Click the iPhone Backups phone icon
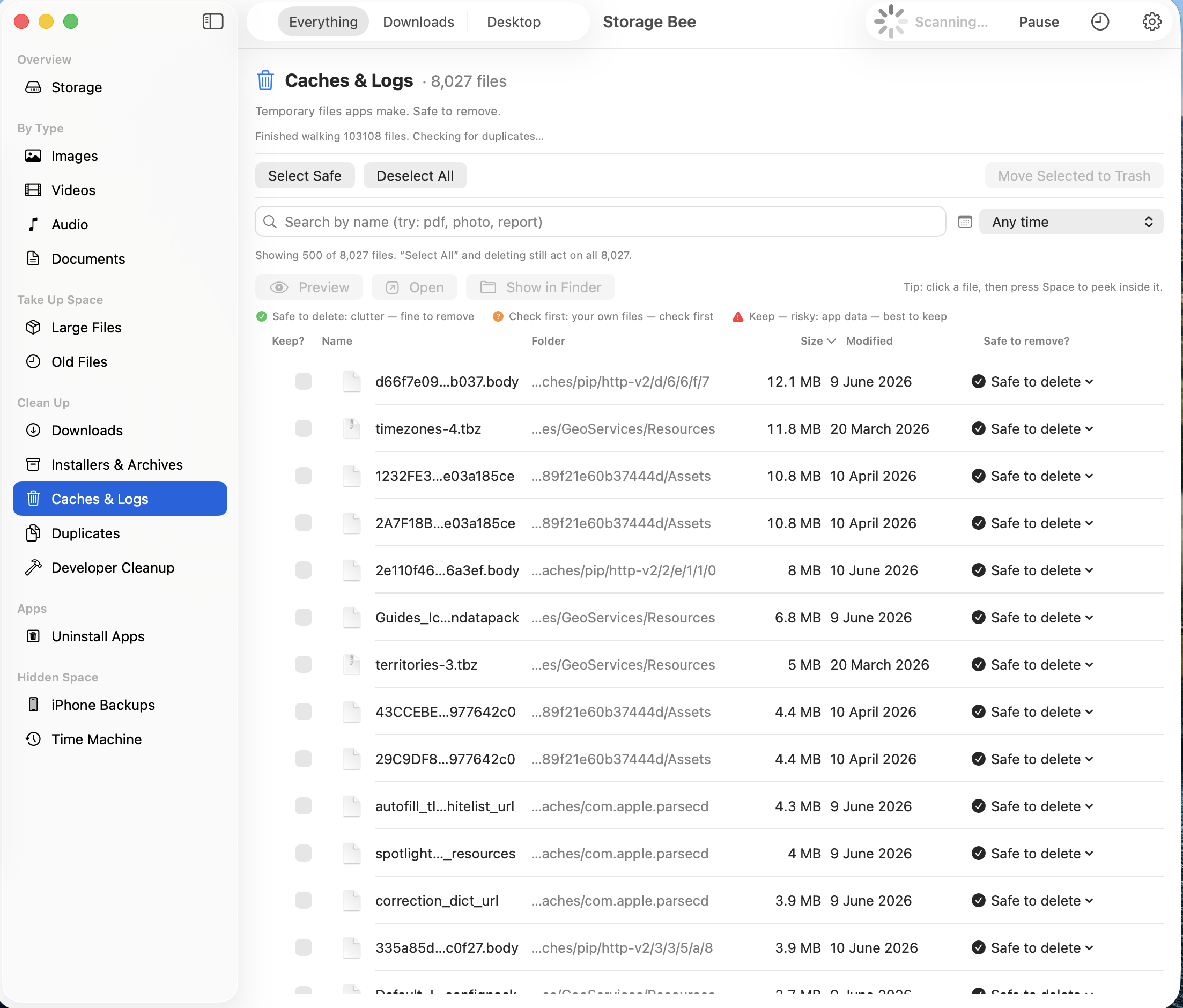 [x=34, y=705]
